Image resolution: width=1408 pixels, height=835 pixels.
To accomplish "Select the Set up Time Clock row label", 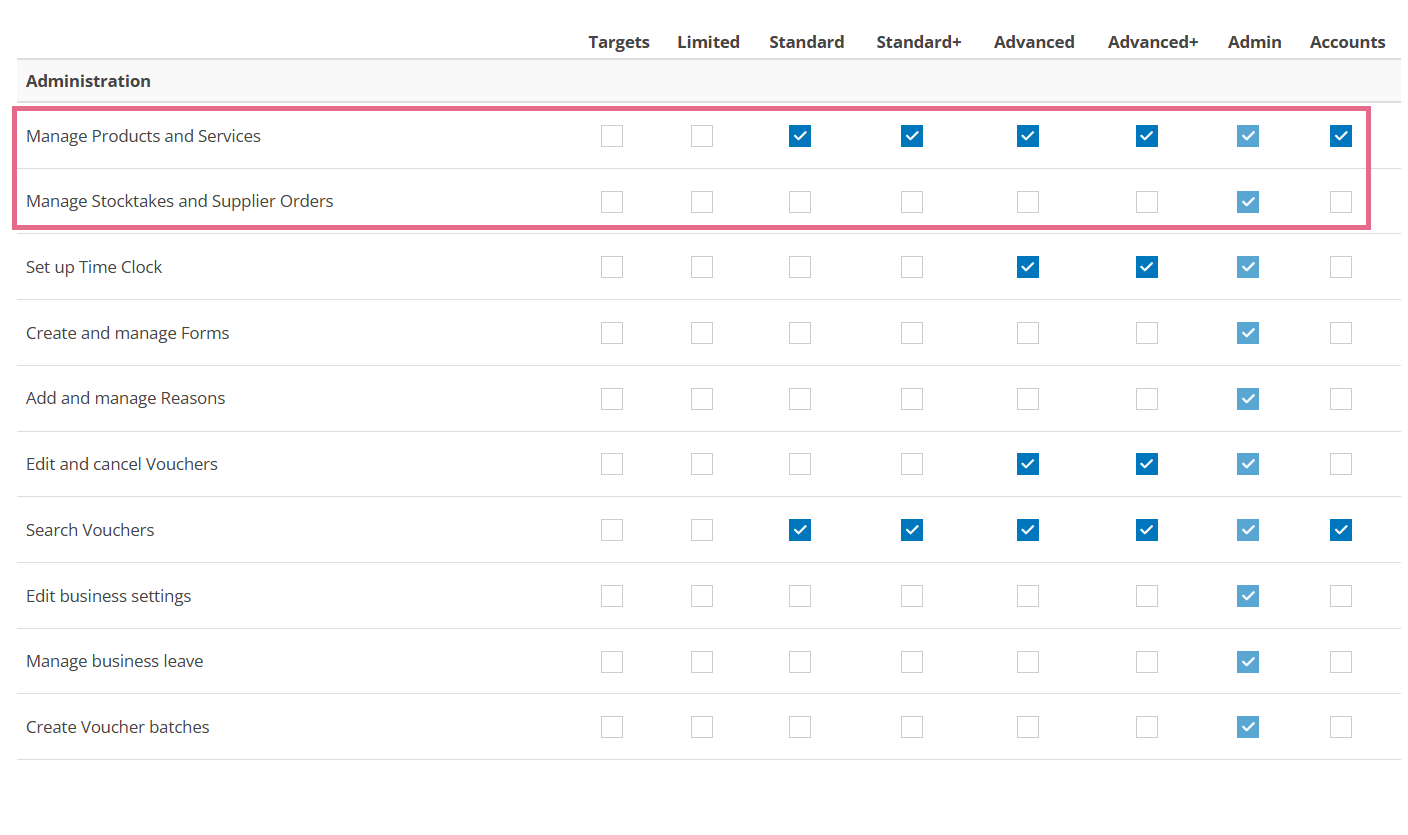I will 93,267.
